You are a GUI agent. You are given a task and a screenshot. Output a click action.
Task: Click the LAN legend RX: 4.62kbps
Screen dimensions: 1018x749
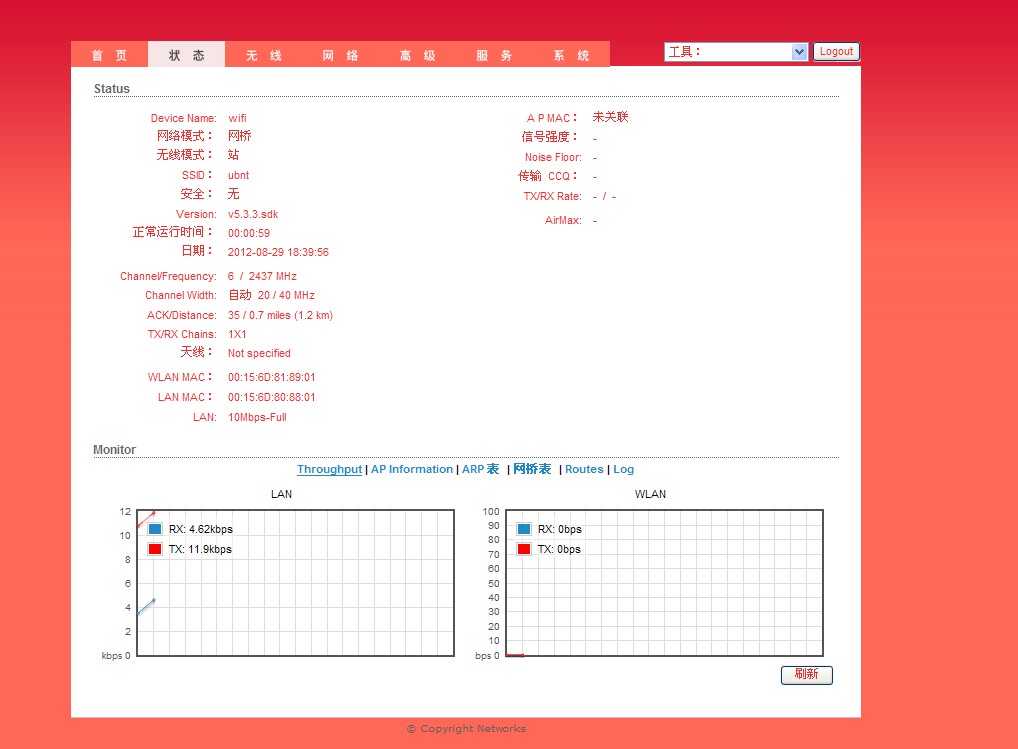(201, 529)
